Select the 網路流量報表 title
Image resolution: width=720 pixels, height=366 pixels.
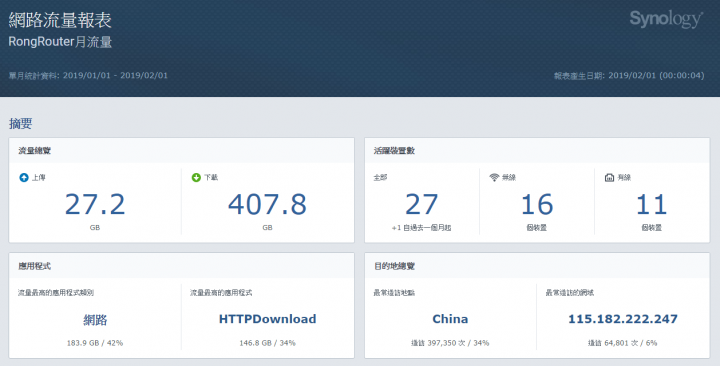[x=60, y=20]
